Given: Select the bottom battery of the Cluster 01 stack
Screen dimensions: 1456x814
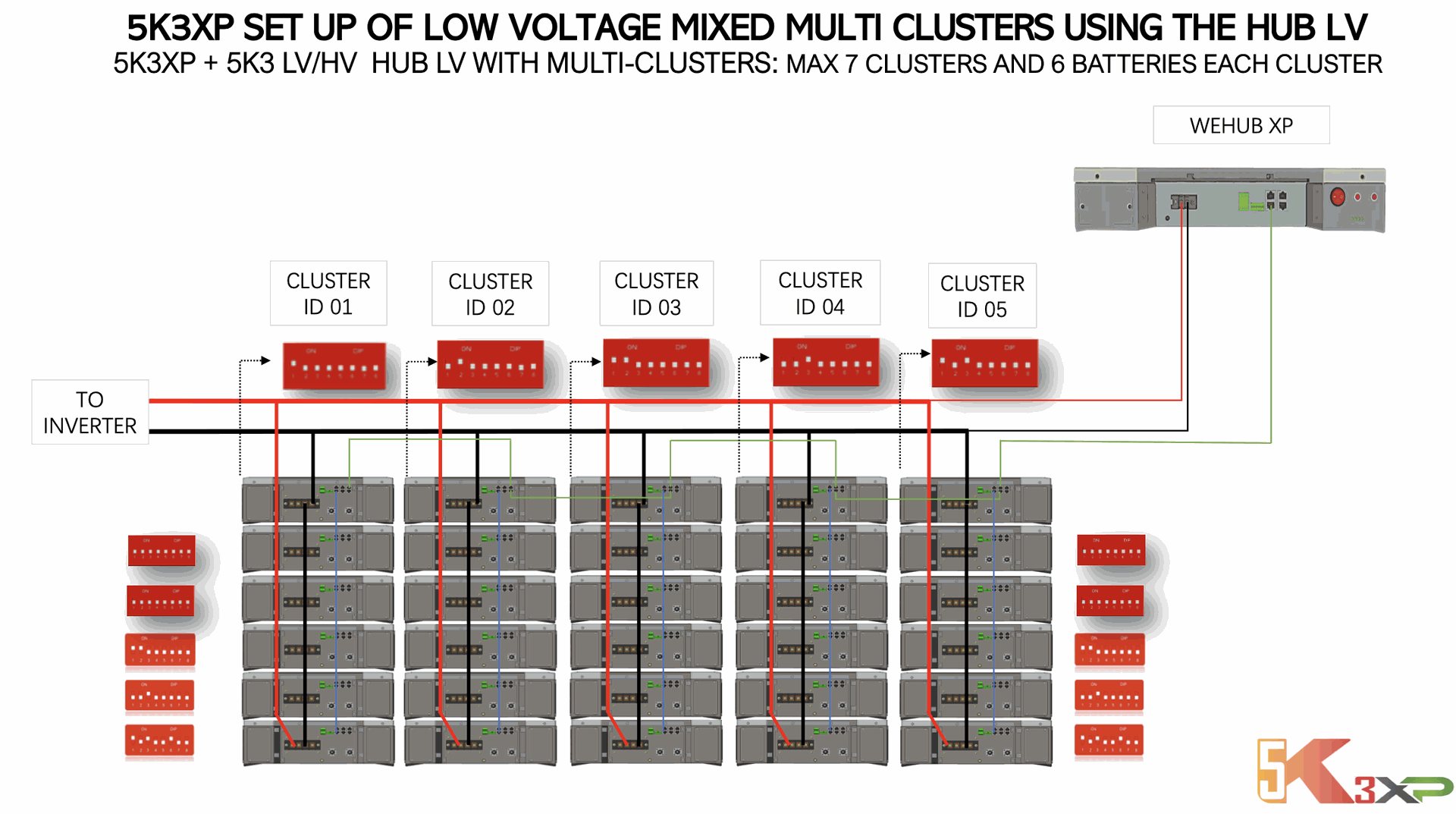Looking at the screenshot, I should click(318, 743).
